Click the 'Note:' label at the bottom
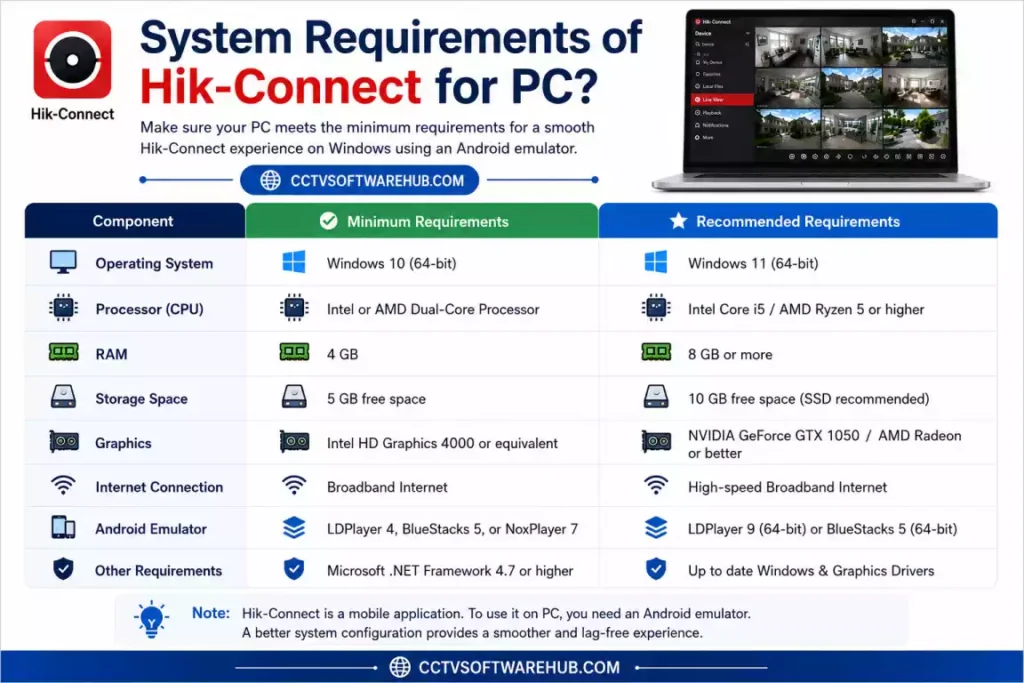This screenshot has width=1024, height=683. click(210, 612)
